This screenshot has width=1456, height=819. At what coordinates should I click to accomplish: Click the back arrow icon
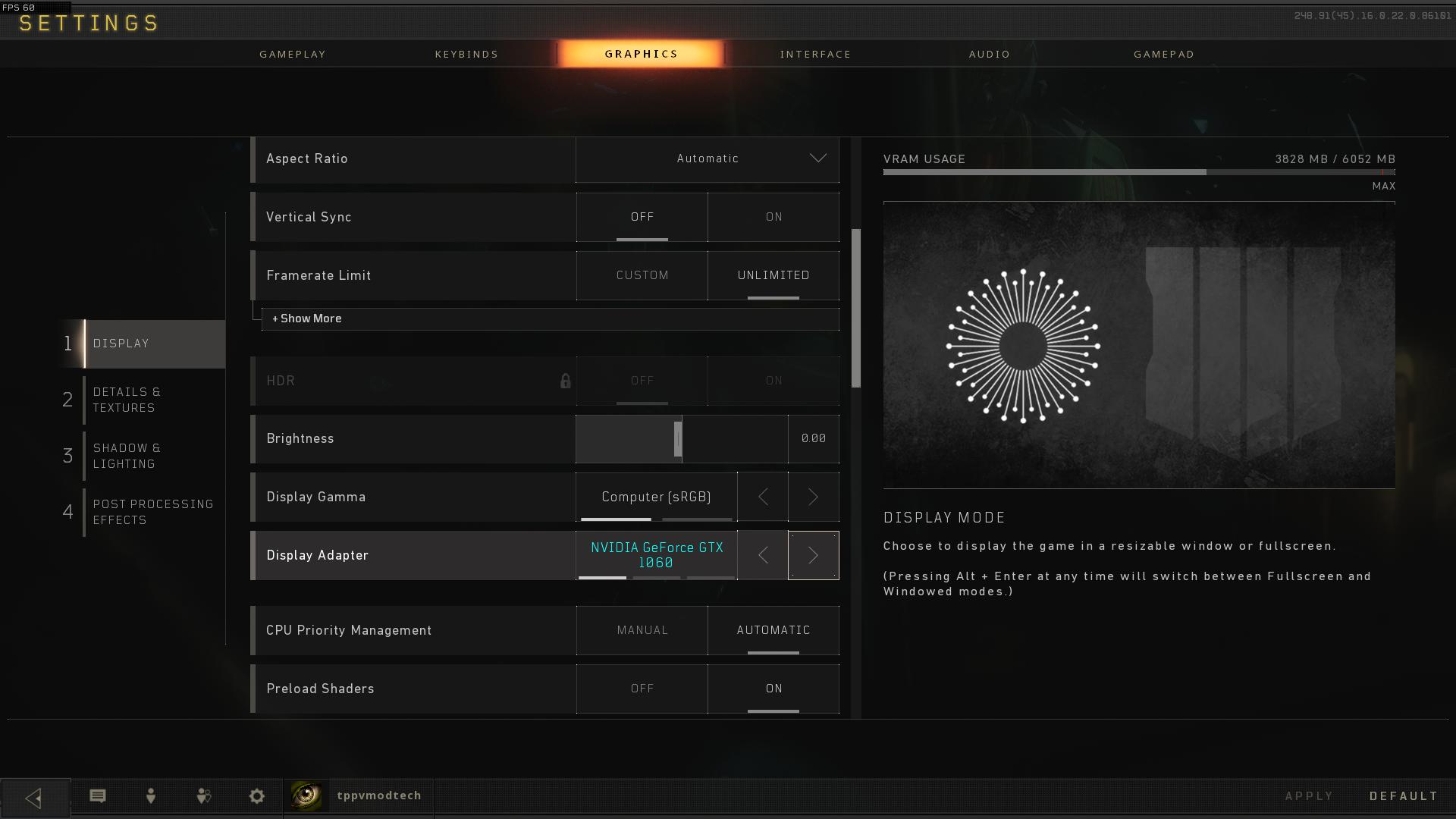[x=34, y=798]
